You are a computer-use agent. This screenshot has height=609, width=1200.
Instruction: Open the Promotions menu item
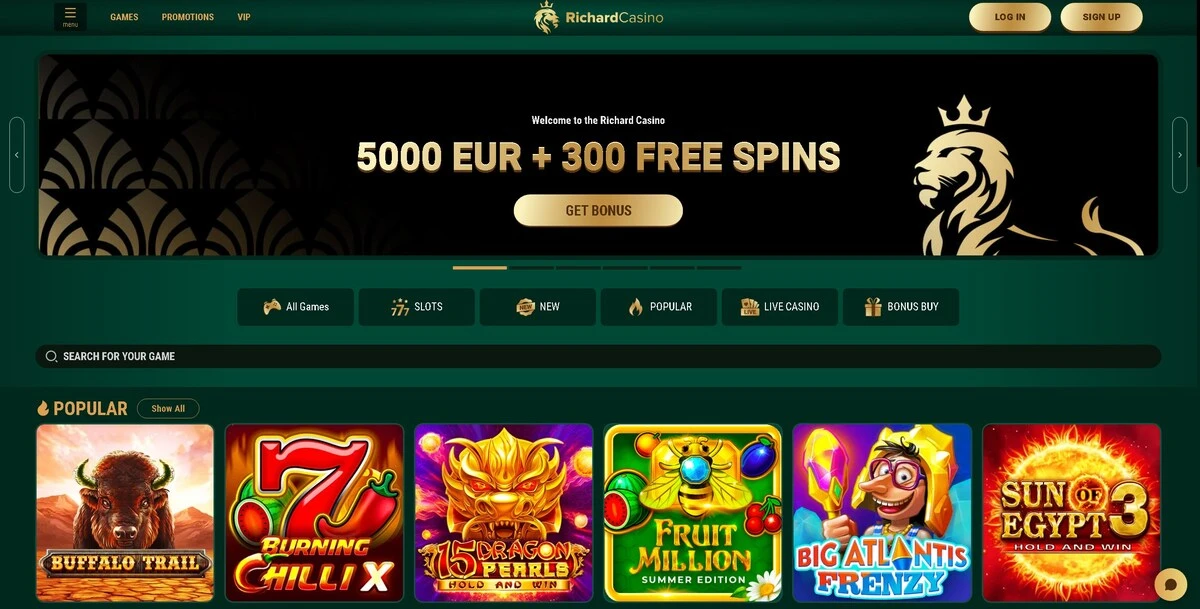coord(188,17)
